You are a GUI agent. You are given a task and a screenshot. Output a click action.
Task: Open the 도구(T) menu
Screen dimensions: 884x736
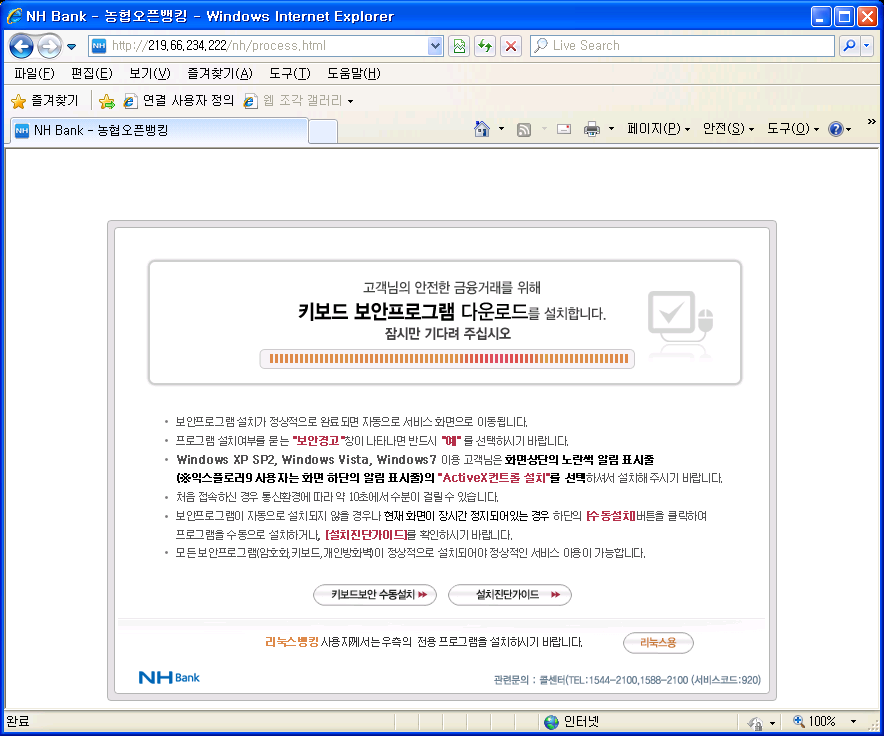(x=290, y=73)
